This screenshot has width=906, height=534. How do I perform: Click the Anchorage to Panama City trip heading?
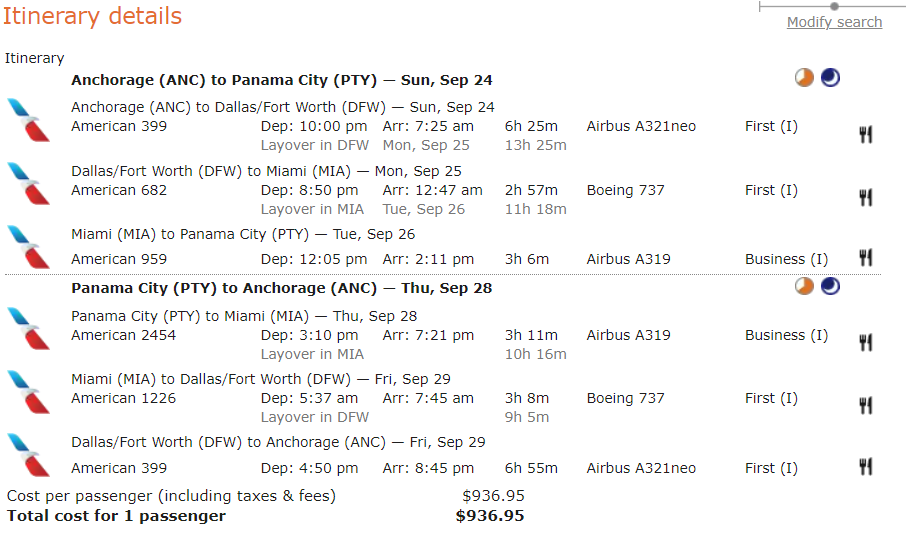click(x=281, y=80)
